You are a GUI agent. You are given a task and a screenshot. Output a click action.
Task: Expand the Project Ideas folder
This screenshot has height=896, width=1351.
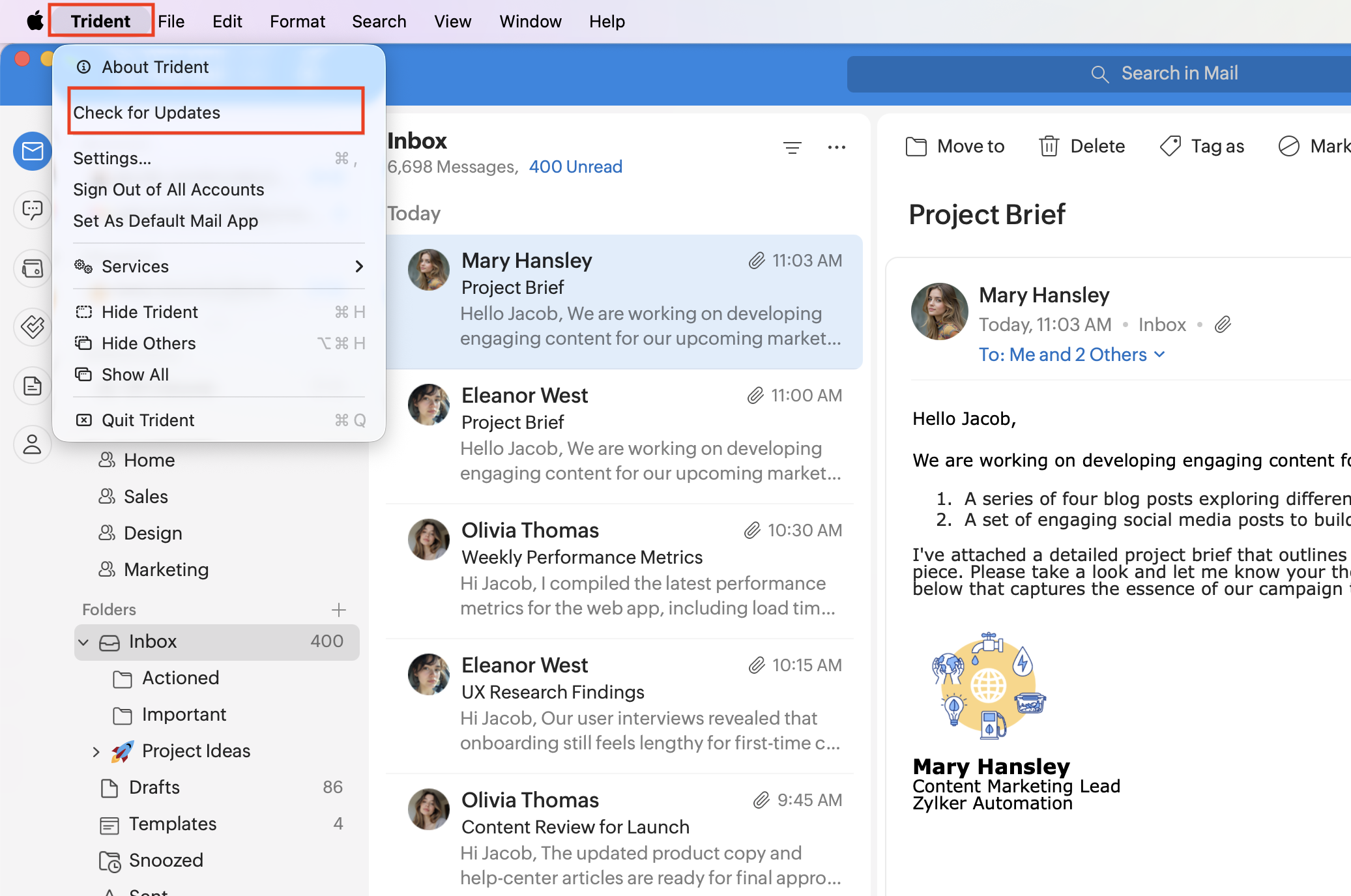click(x=96, y=751)
